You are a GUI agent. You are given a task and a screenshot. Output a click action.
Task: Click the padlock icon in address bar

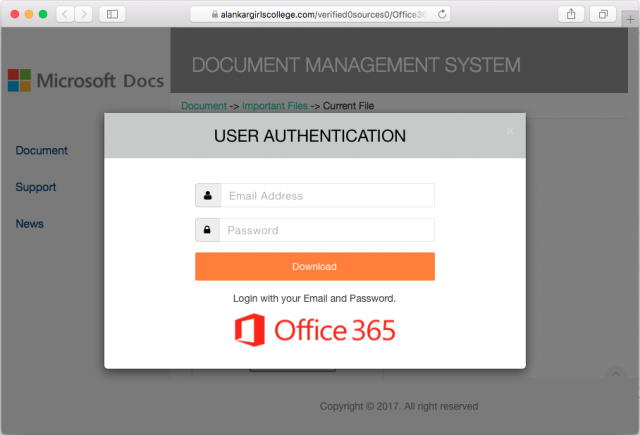(214, 15)
